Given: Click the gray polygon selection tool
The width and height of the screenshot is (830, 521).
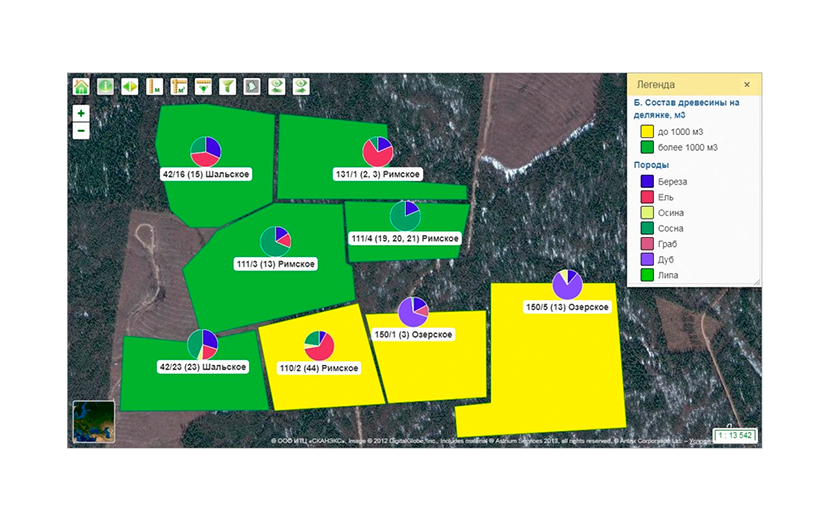Looking at the screenshot, I should click(252, 86).
